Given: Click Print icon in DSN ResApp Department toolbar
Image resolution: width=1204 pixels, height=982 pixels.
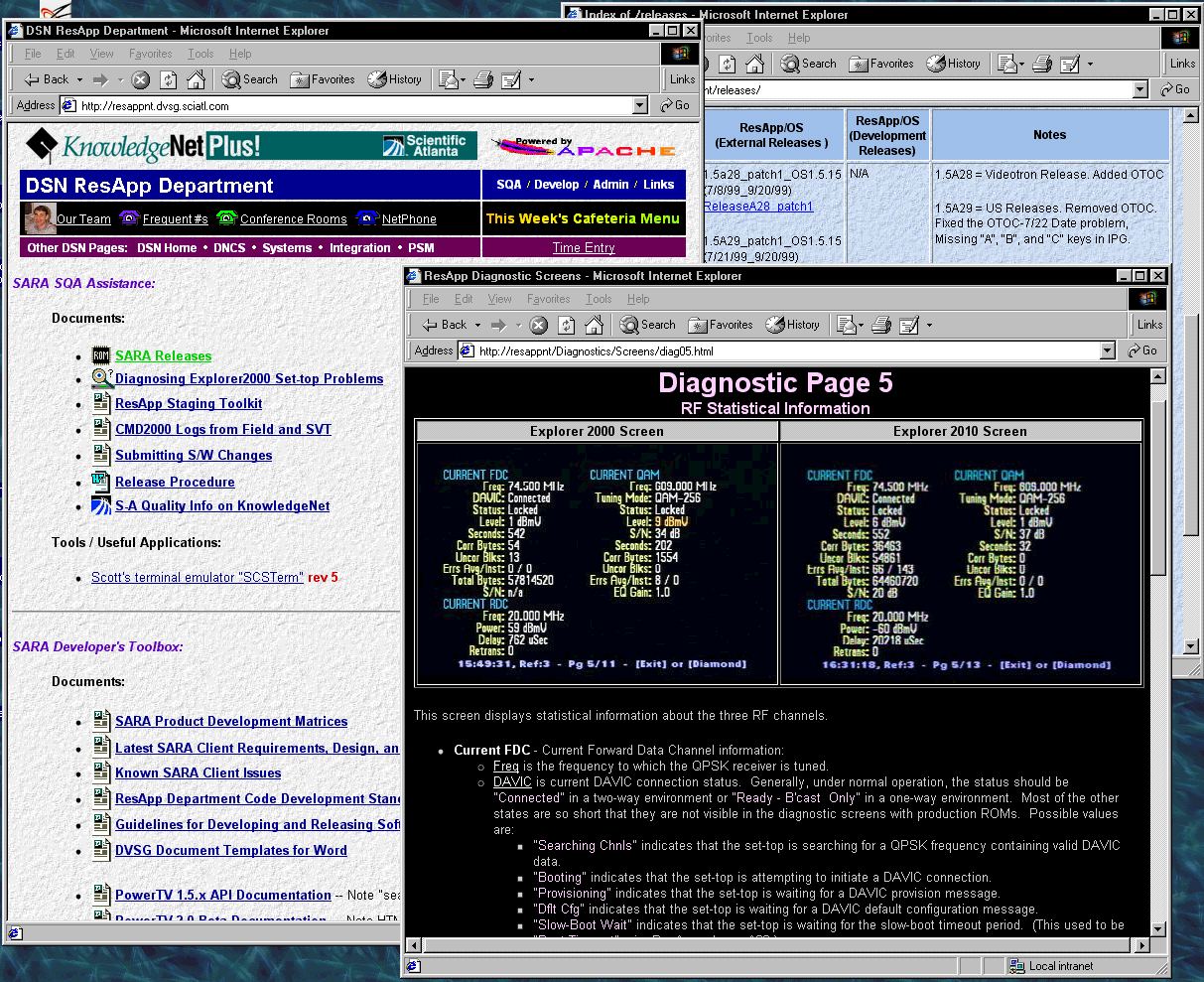Looking at the screenshot, I should tap(483, 79).
